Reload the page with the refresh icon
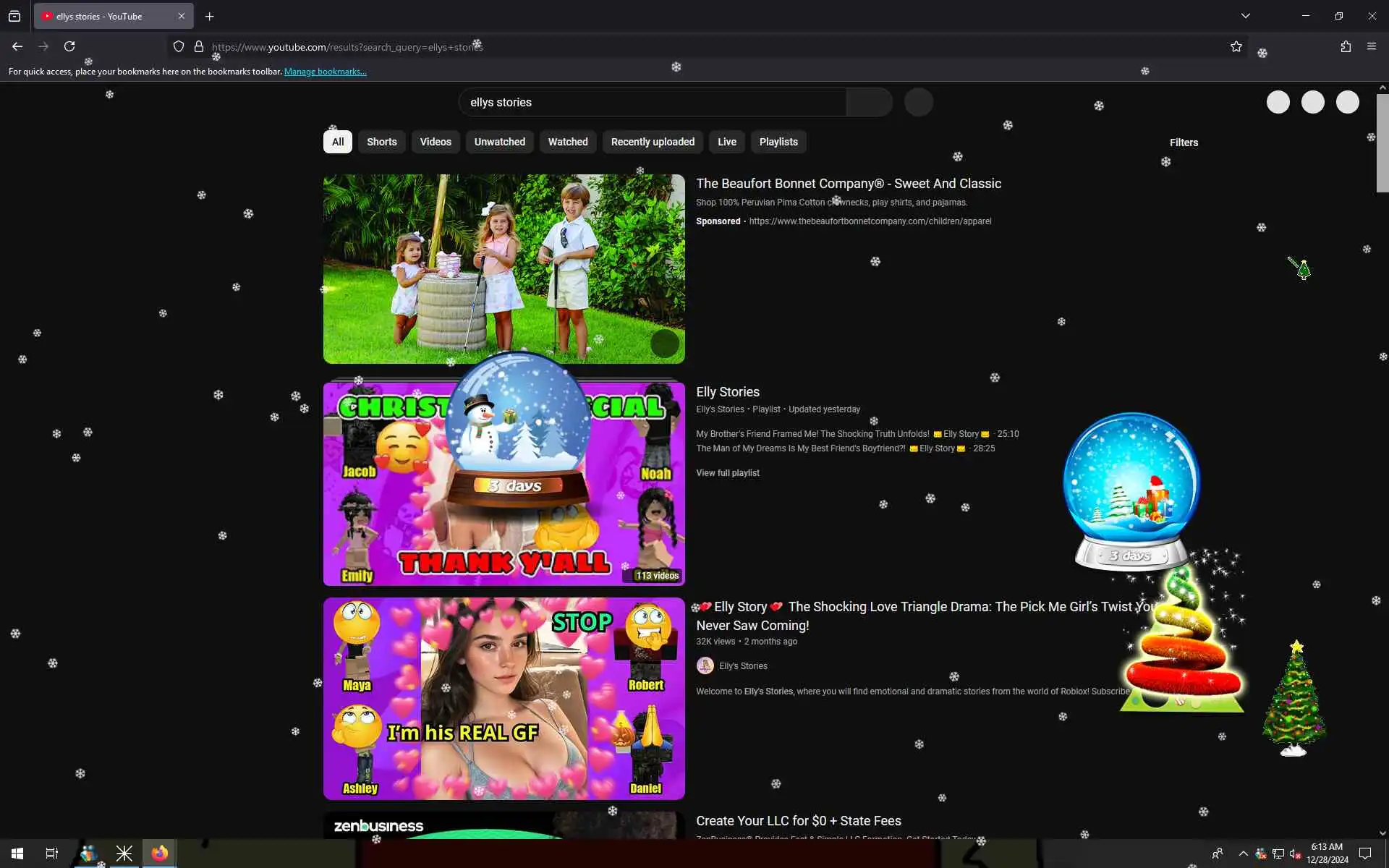1389x868 pixels. click(69, 46)
